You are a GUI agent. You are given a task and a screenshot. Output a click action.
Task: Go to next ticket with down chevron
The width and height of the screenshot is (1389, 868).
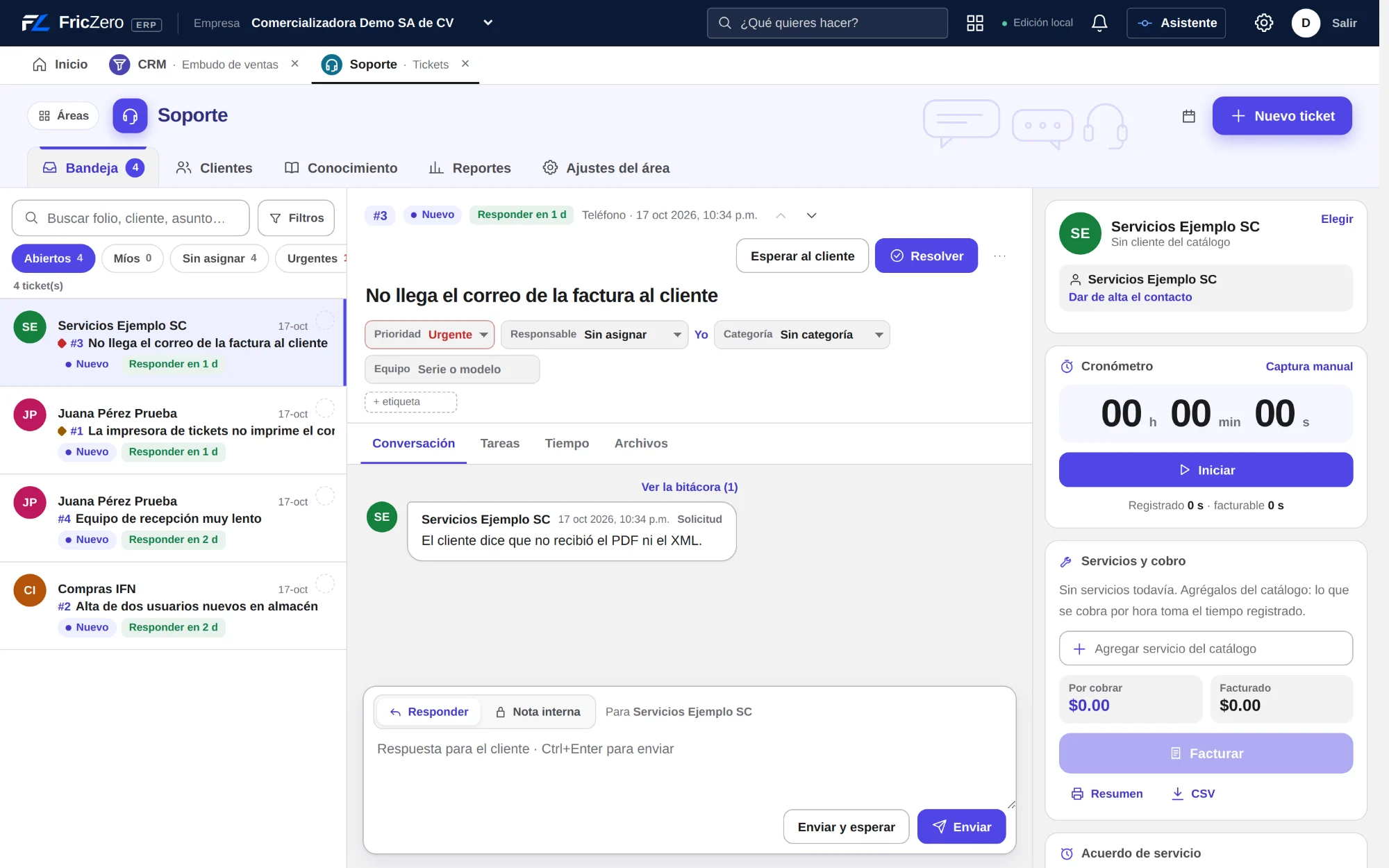pyautogui.click(x=811, y=215)
